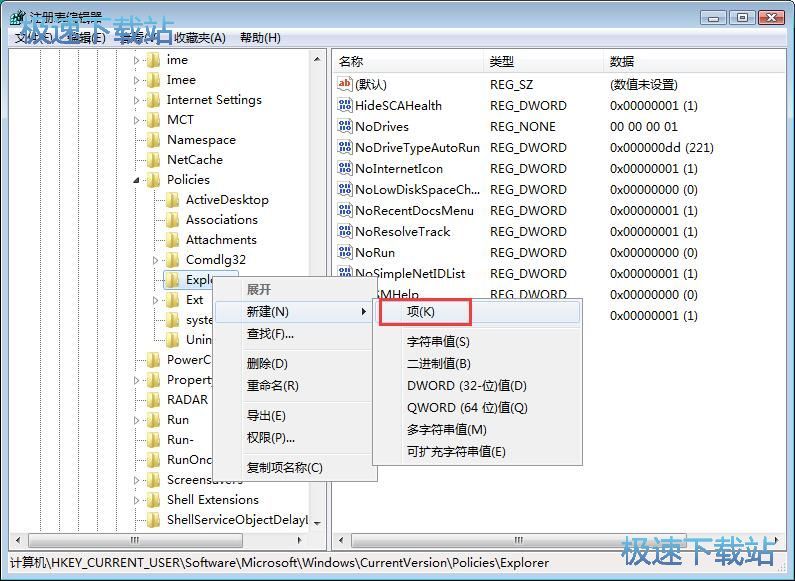Click the value list scroll-left arrow
The image size is (795, 581).
coord(341,540)
